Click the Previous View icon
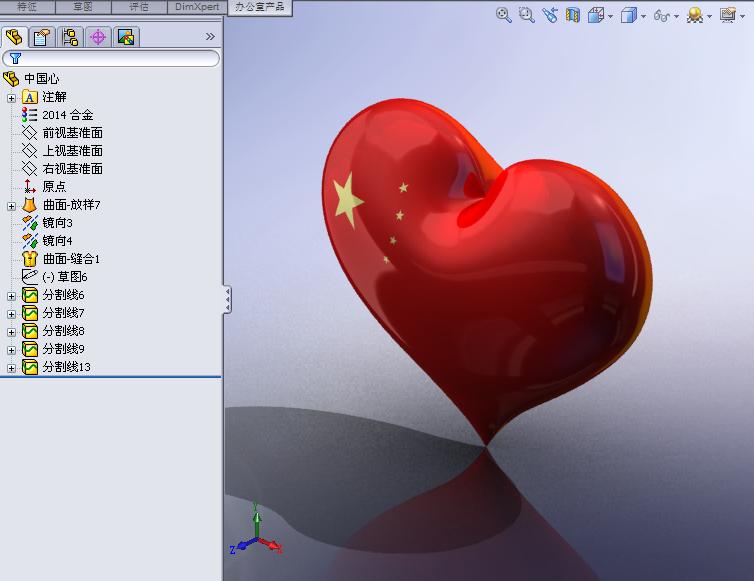Viewport: 754px width, 581px height. (x=550, y=15)
